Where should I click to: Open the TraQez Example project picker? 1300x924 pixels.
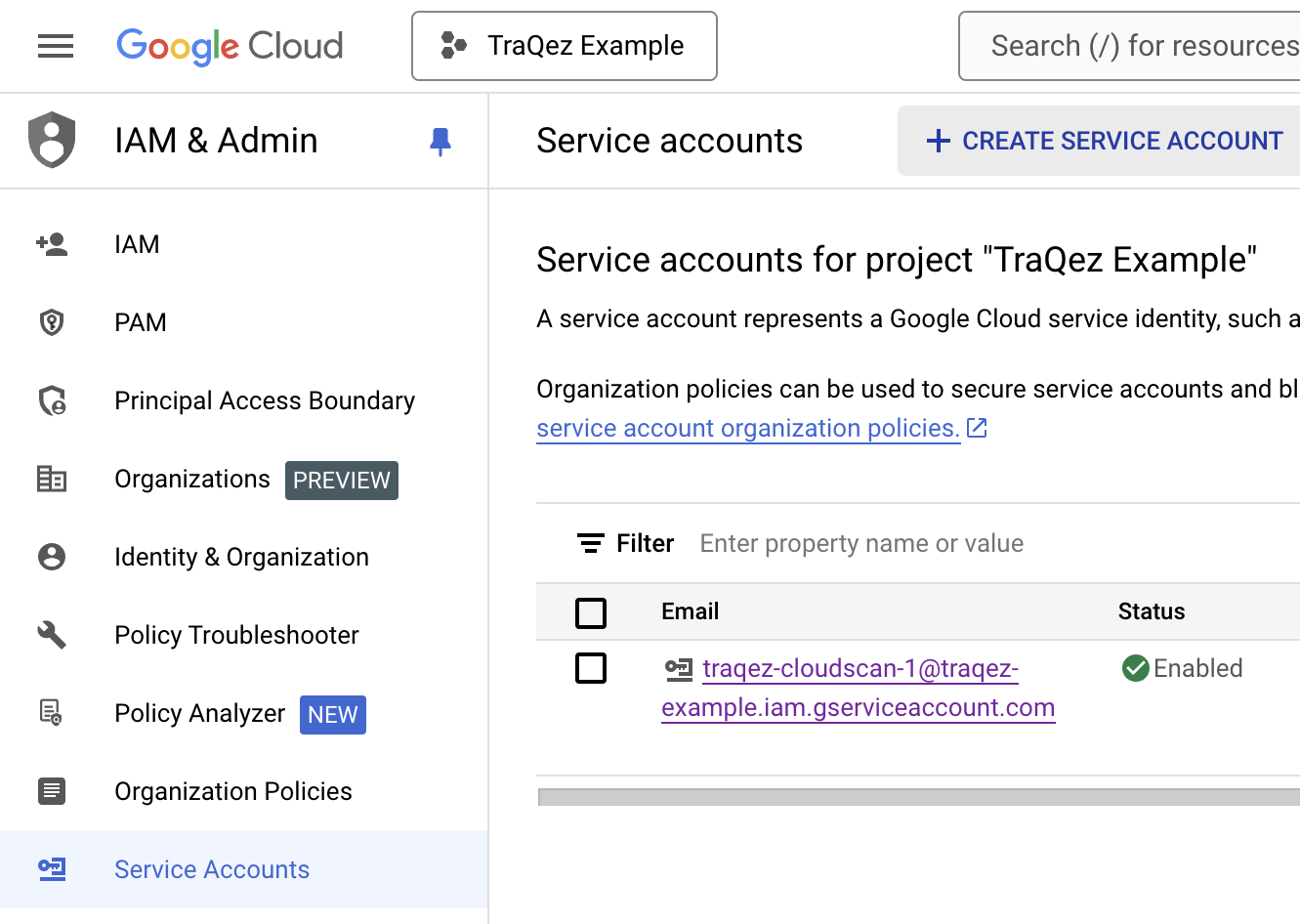(x=564, y=45)
